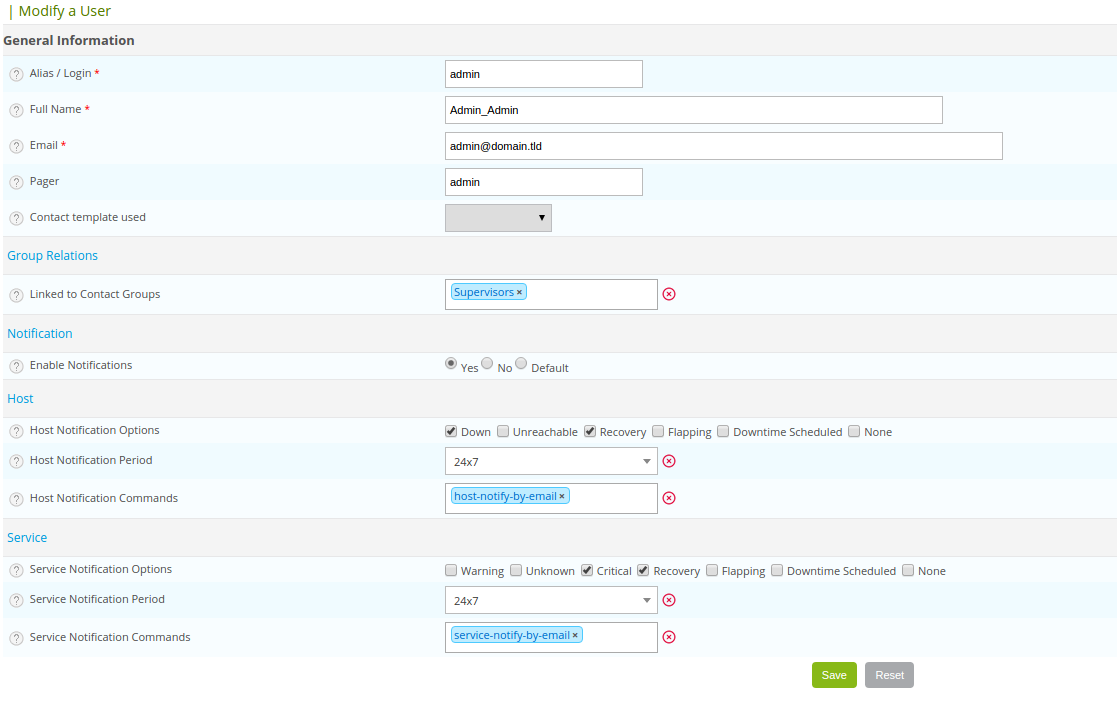The image size is (1117, 705).
Task: Clear Host Notification Commands with red X
Action: click(669, 498)
